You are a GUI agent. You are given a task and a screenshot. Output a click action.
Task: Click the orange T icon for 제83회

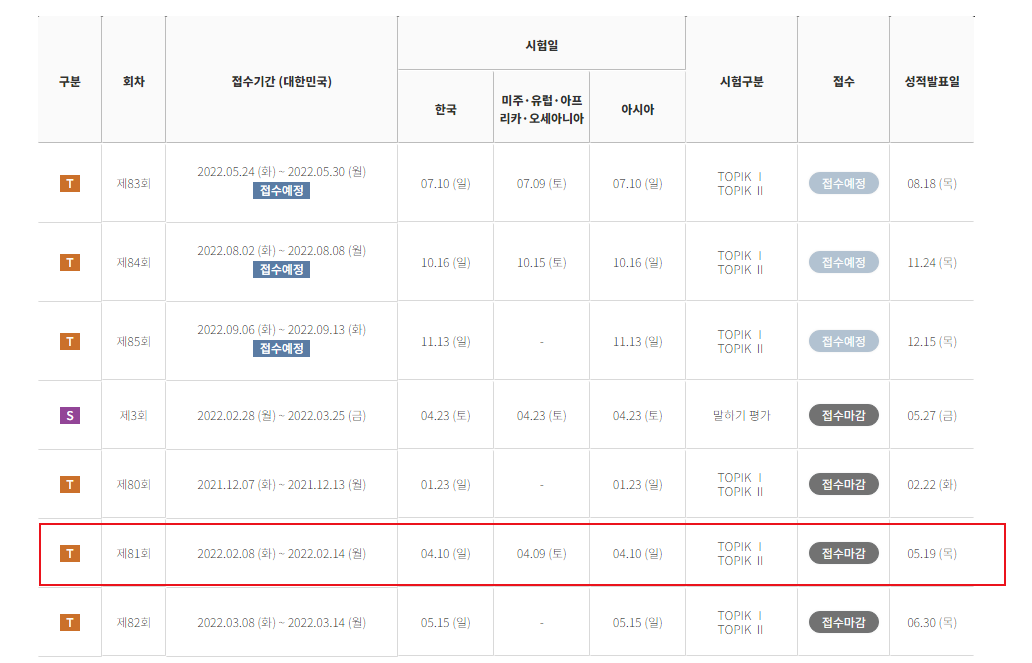(x=70, y=183)
